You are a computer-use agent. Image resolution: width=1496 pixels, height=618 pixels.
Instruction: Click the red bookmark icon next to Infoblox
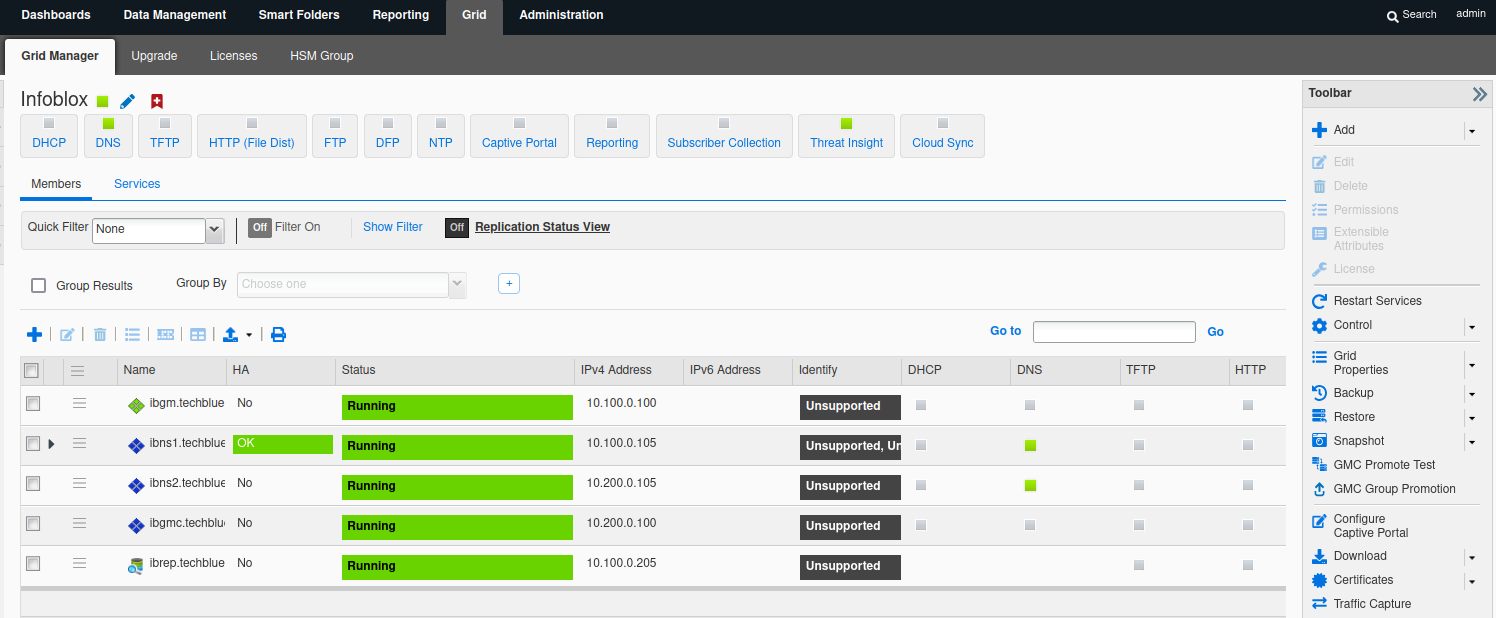156,101
